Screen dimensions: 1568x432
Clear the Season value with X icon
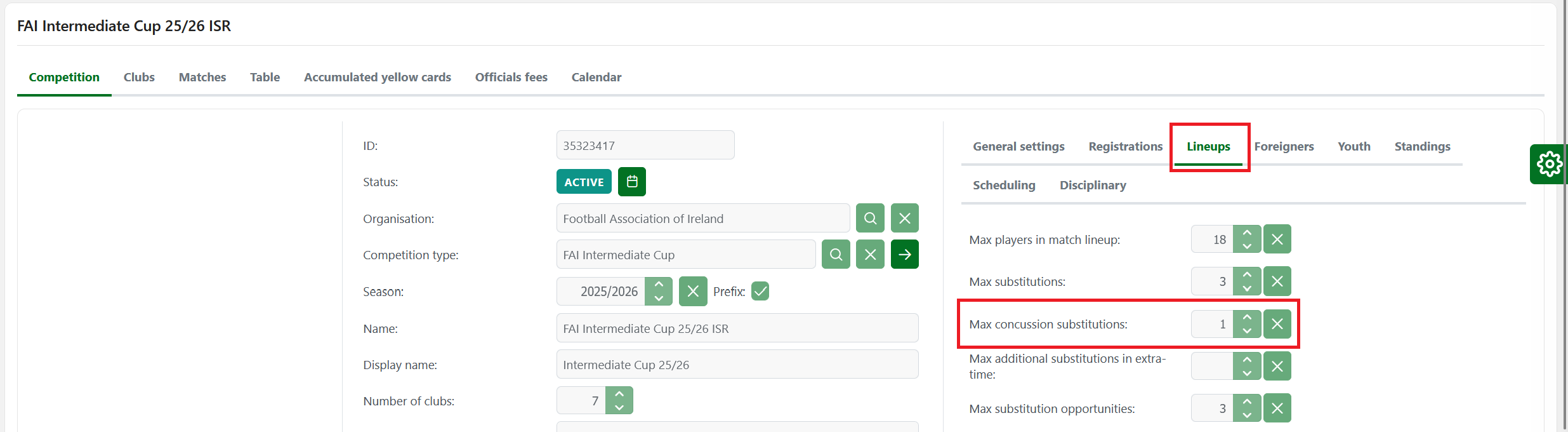pos(693,292)
